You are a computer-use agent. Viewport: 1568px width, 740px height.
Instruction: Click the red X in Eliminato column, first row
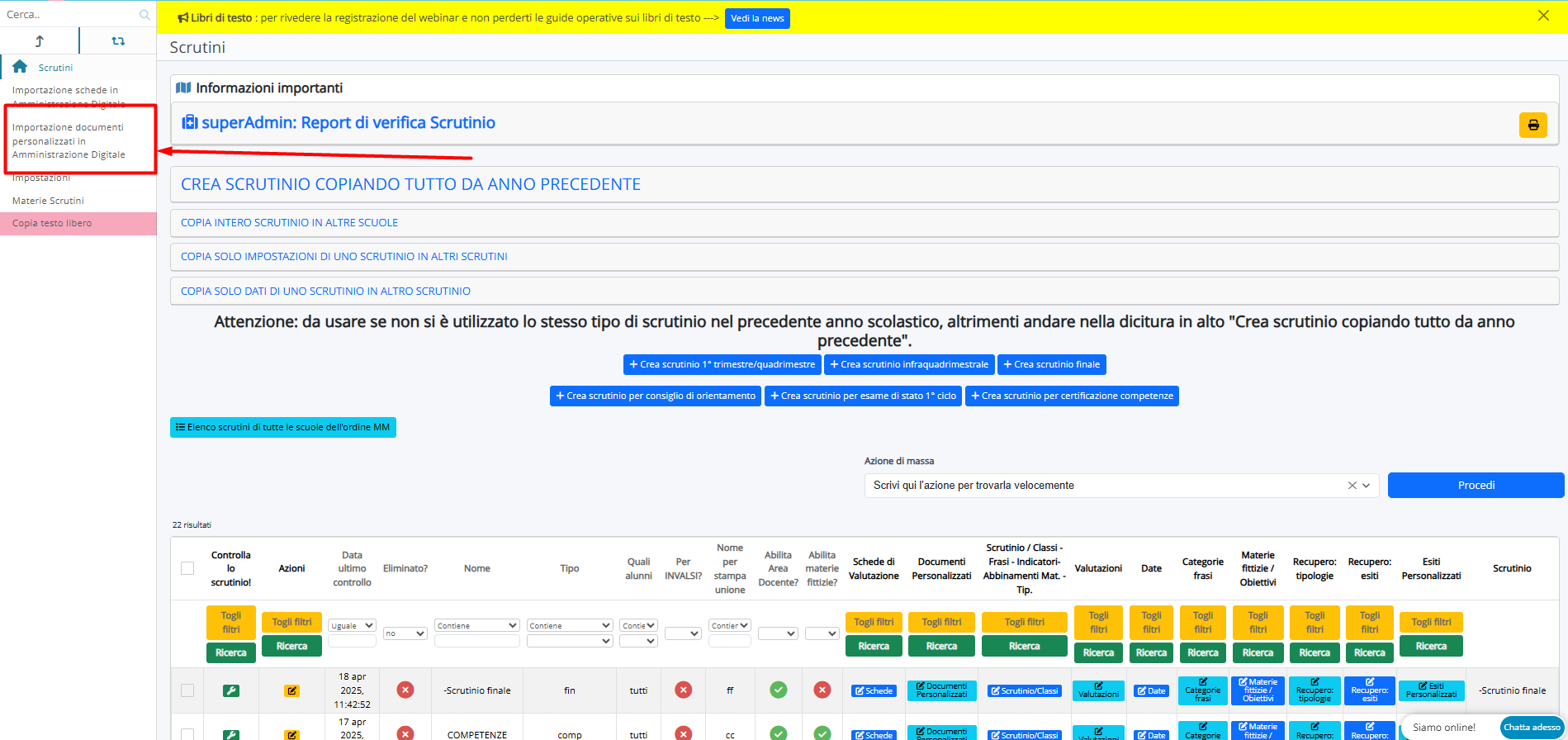pyautogui.click(x=405, y=690)
